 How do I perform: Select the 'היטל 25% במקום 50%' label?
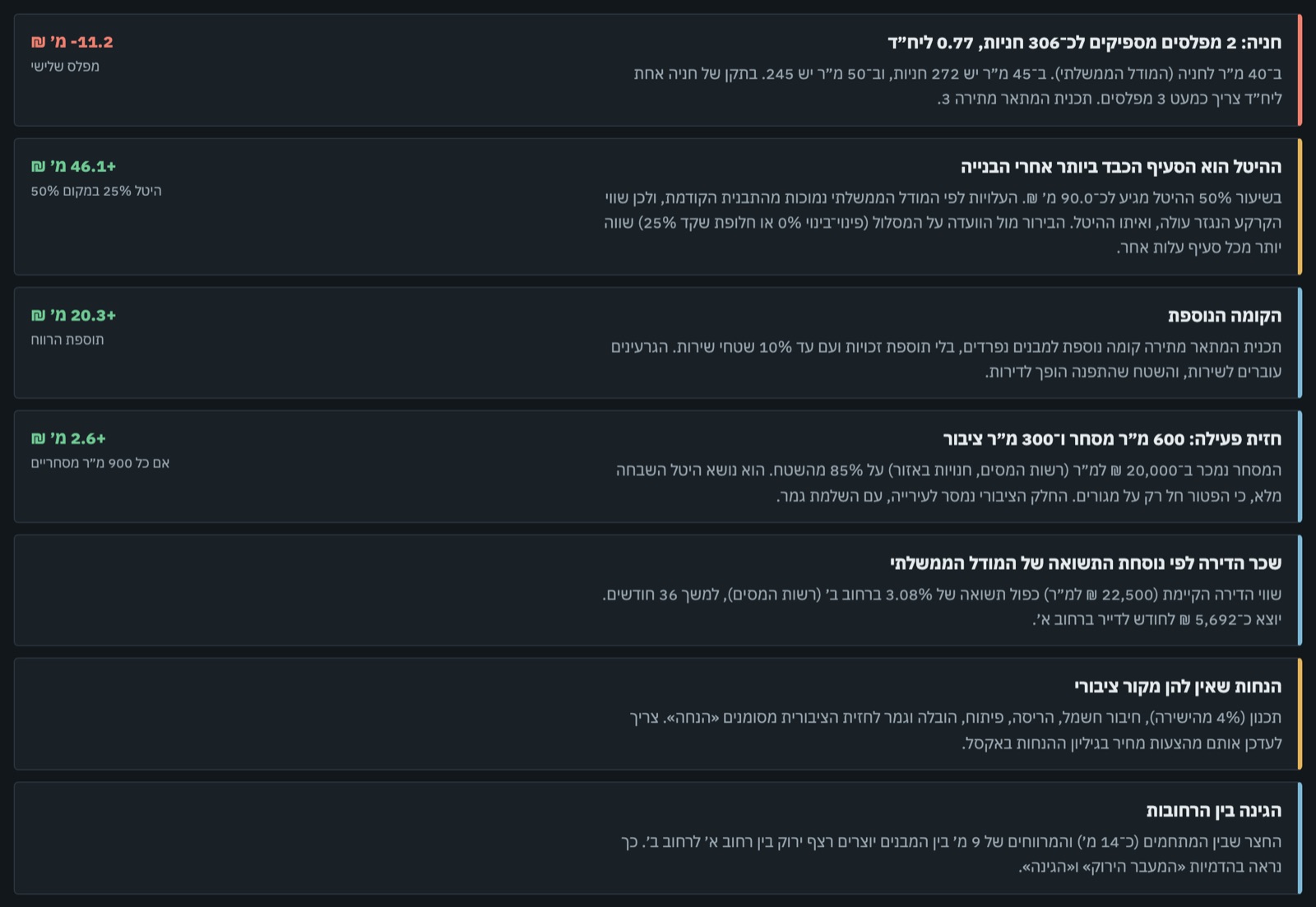click(96, 192)
